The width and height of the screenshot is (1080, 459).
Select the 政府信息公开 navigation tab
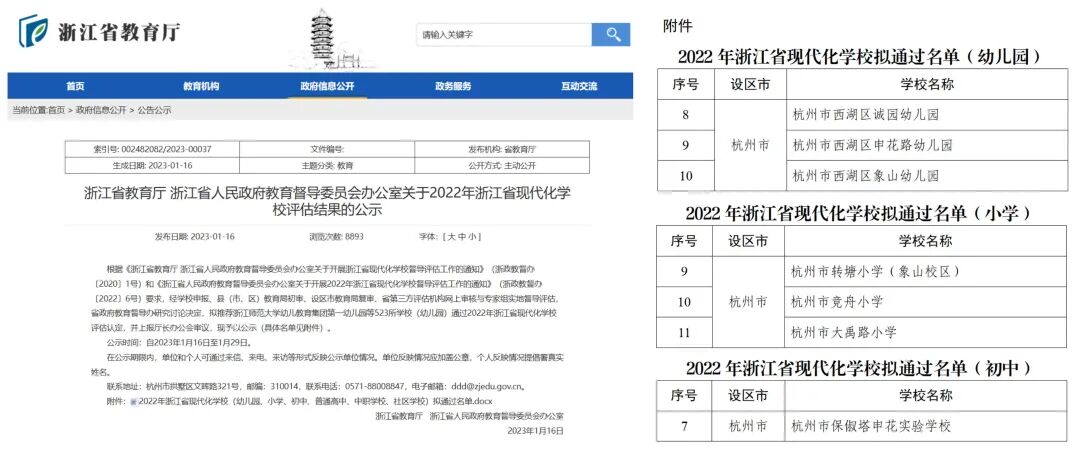coord(327,87)
